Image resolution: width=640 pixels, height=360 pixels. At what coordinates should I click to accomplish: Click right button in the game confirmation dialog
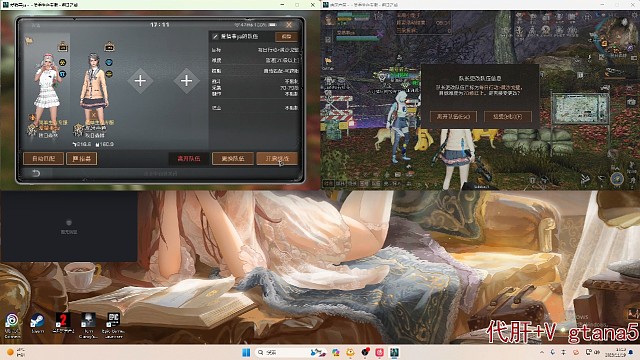507,116
